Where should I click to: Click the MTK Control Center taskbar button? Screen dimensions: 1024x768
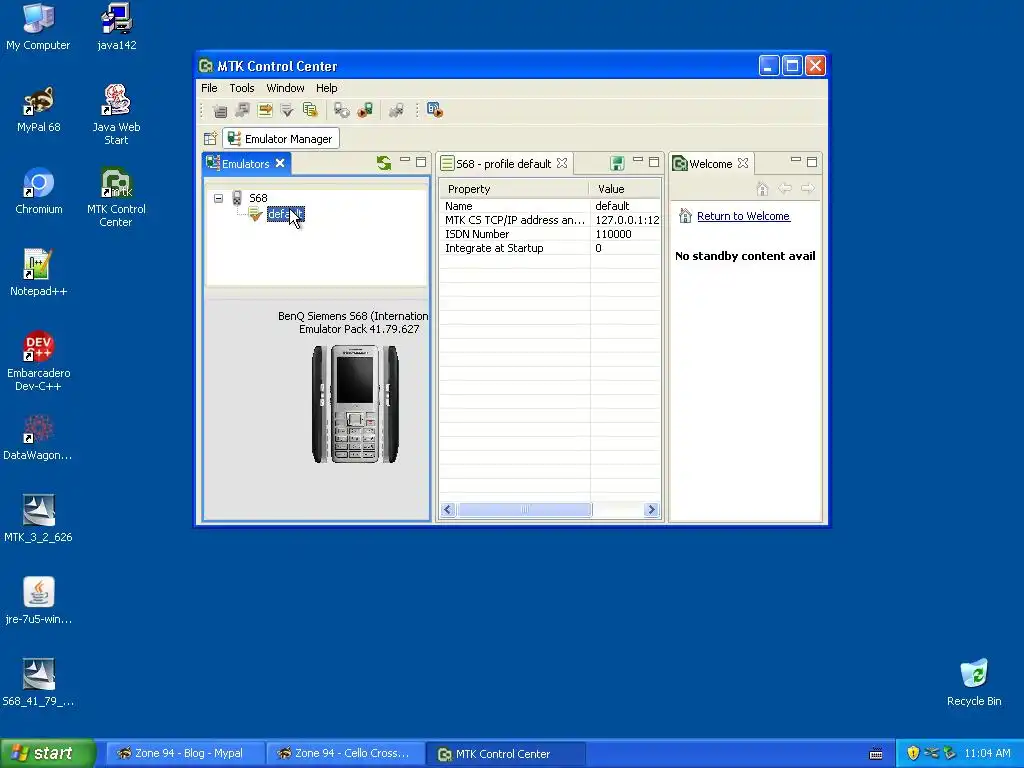pyautogui.click(x=505, y=754)
